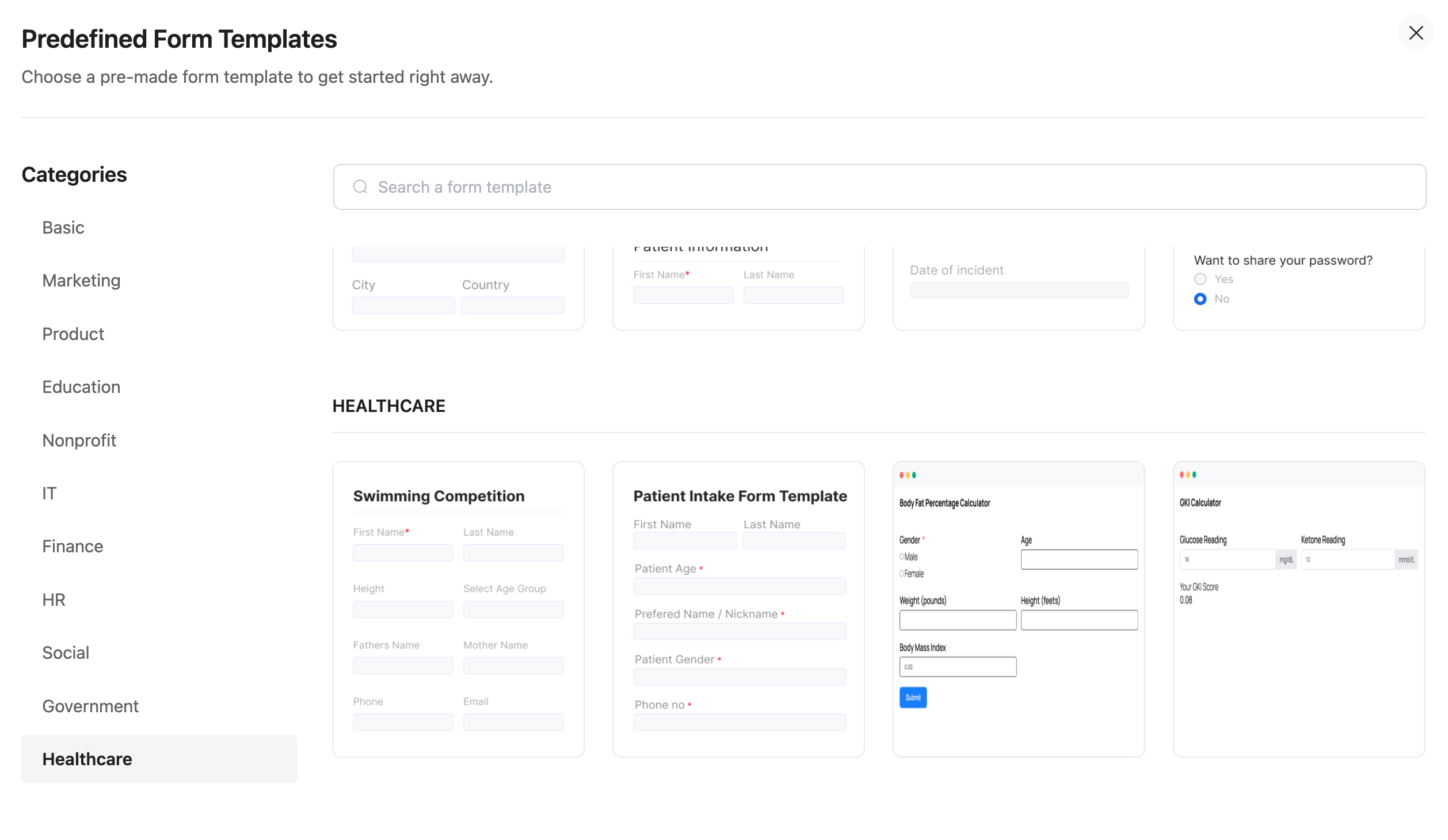This screenshot has height=840, width=1448.
Task: Switch to the HR category
Action: [x=54, y=599]
